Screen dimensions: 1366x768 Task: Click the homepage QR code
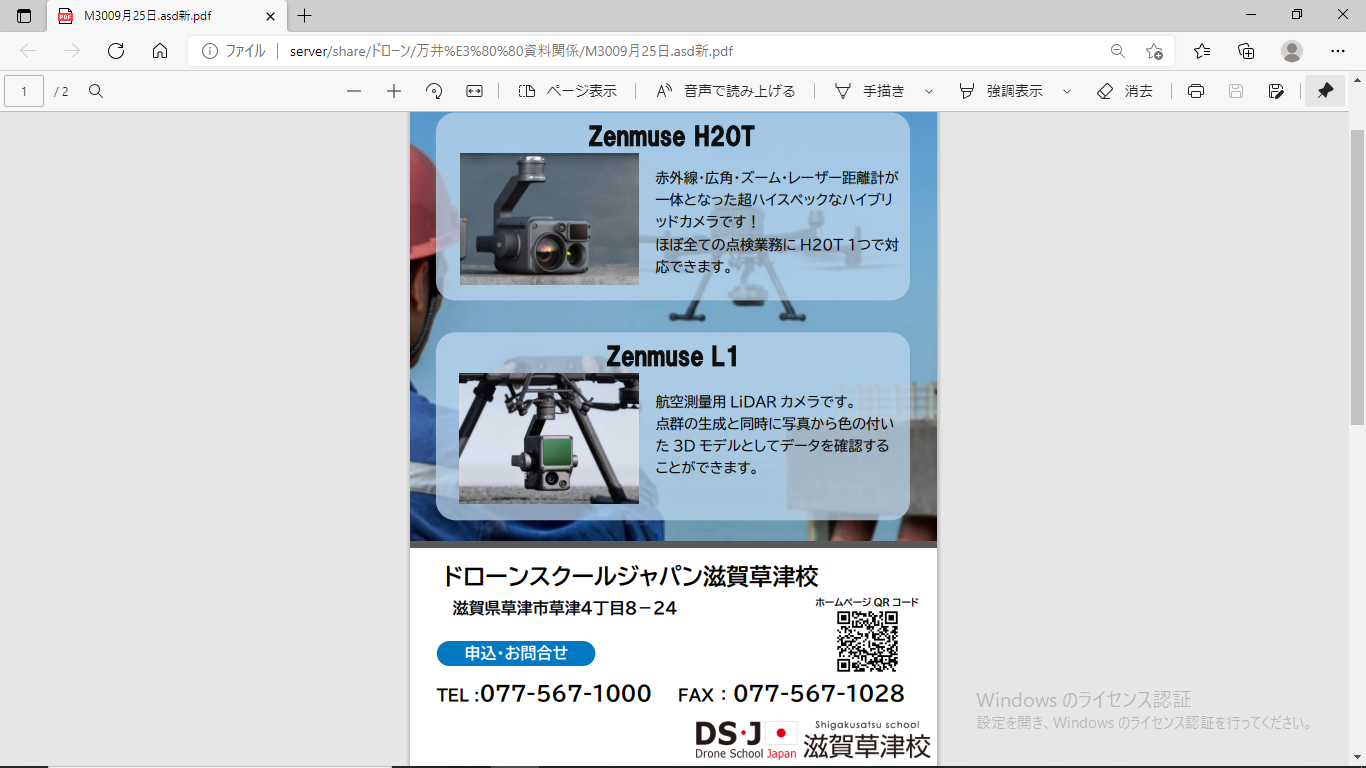867,641
